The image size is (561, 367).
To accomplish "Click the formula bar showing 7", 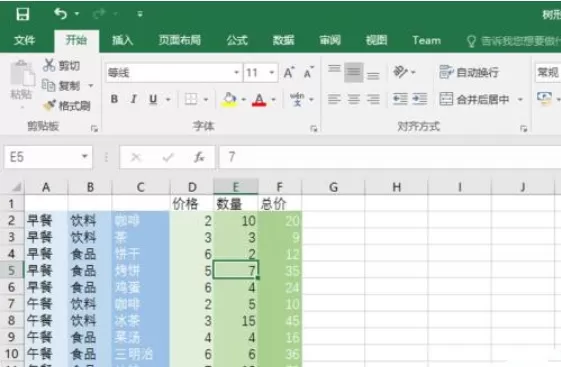I will click(x=390, y=157).
